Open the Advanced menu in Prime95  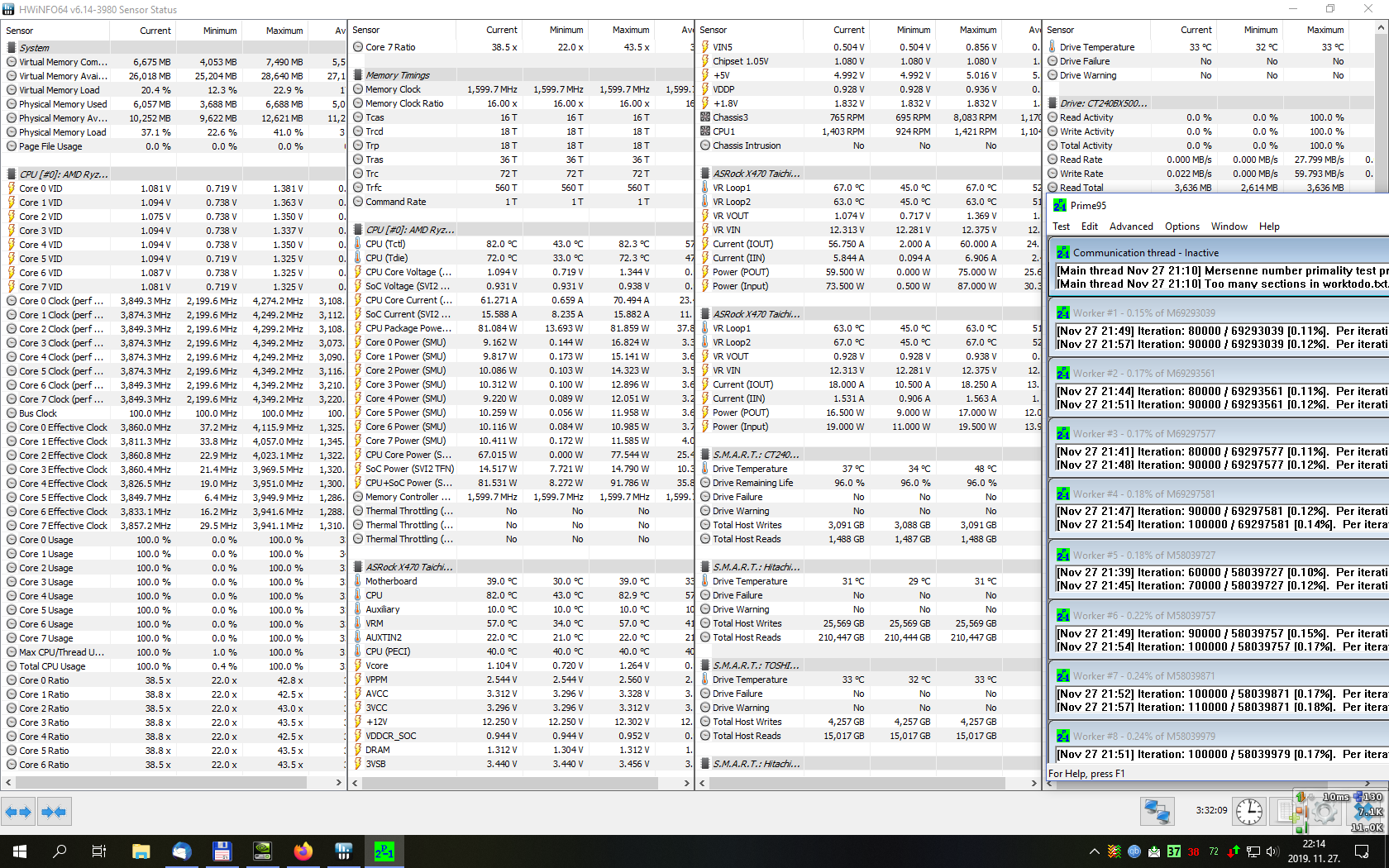point(1131,227)
